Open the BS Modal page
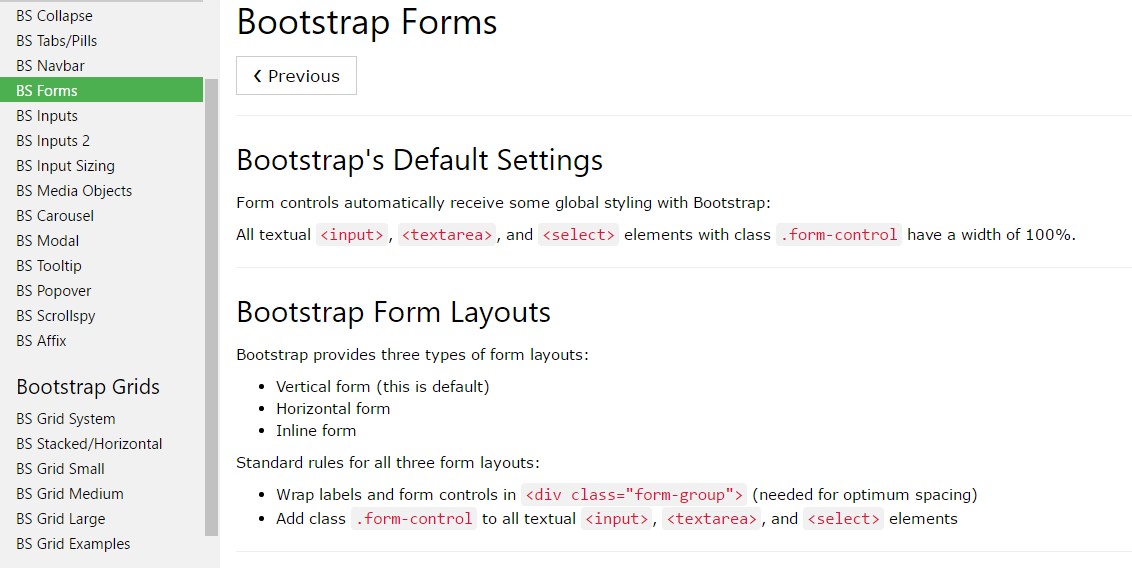This screenshot has width=1132, height=568. pos(48,240)
